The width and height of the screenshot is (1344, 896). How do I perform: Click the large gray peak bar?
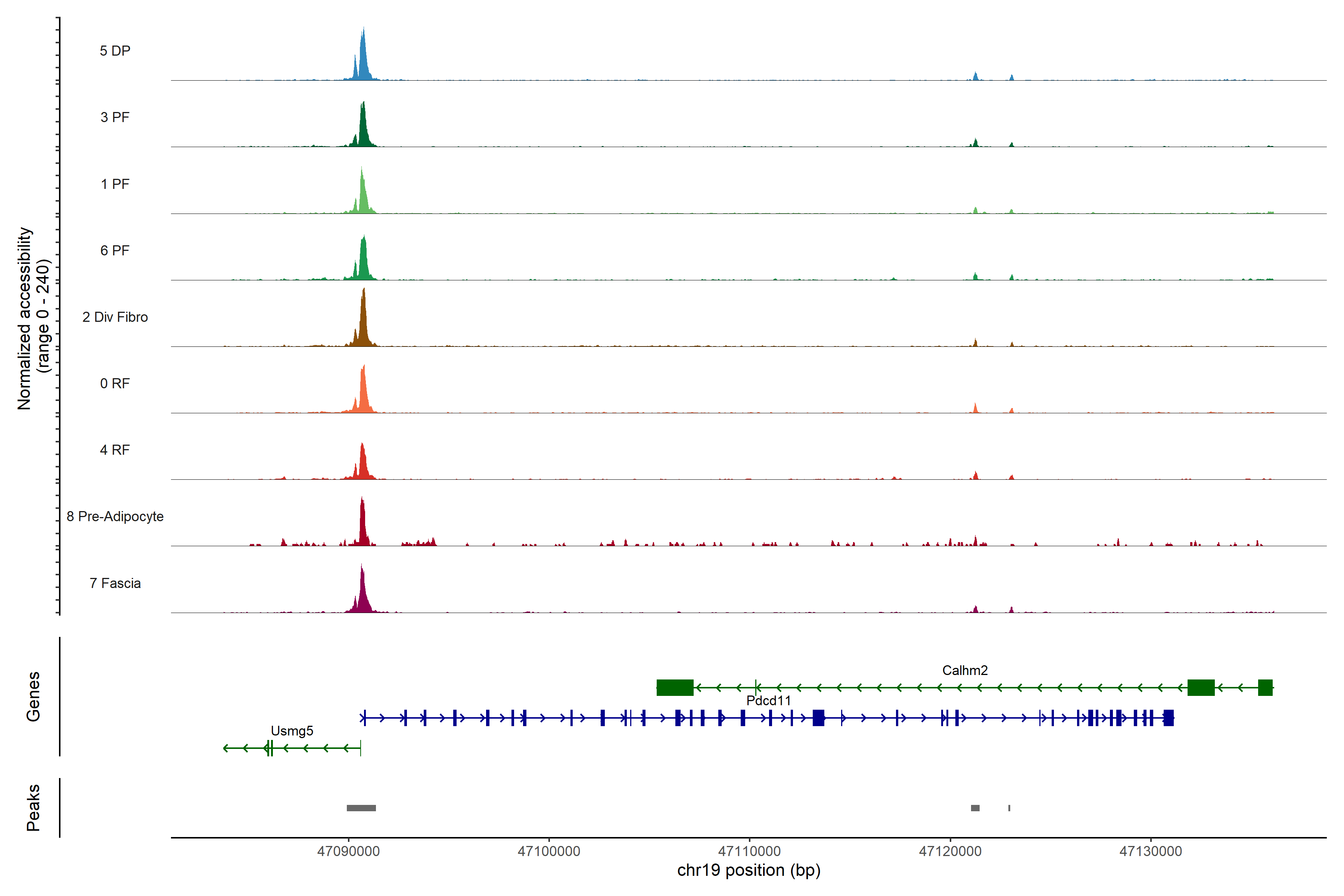361,808
